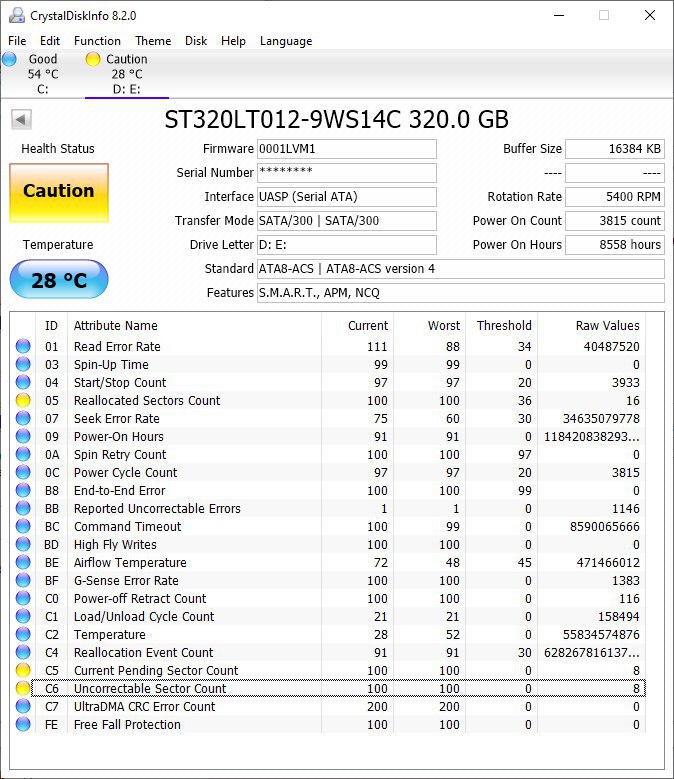The width and height of the screenshot is (674, 779).
Task: Click the blue status icon for Power-On Hours row
Action: (x=23, y=436)
